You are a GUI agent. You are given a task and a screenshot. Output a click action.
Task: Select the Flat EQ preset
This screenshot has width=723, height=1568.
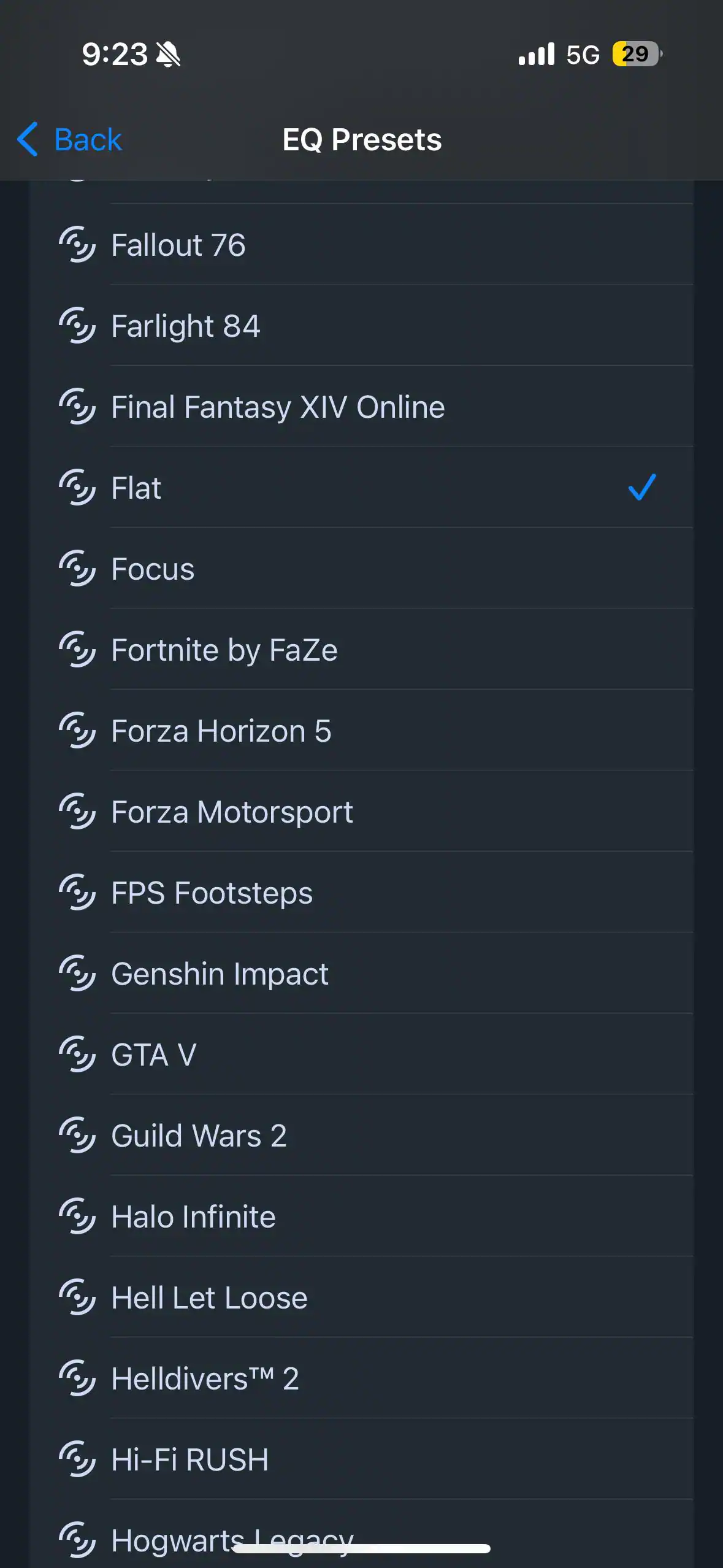point(136,488)
